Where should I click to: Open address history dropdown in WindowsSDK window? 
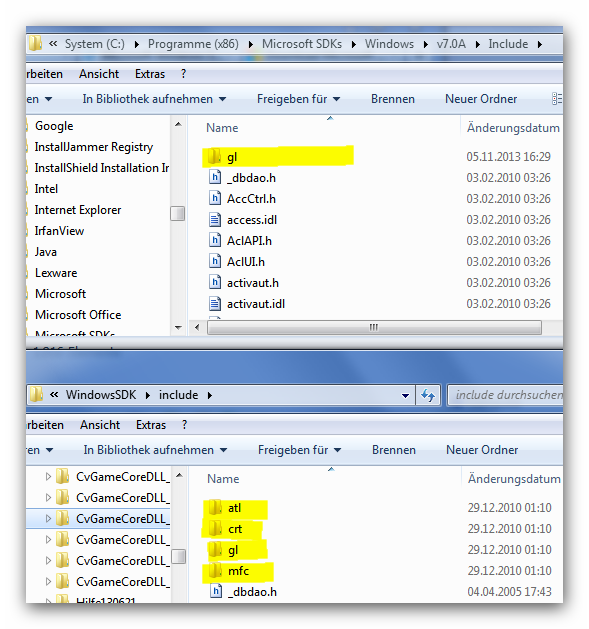click(405, 396)
